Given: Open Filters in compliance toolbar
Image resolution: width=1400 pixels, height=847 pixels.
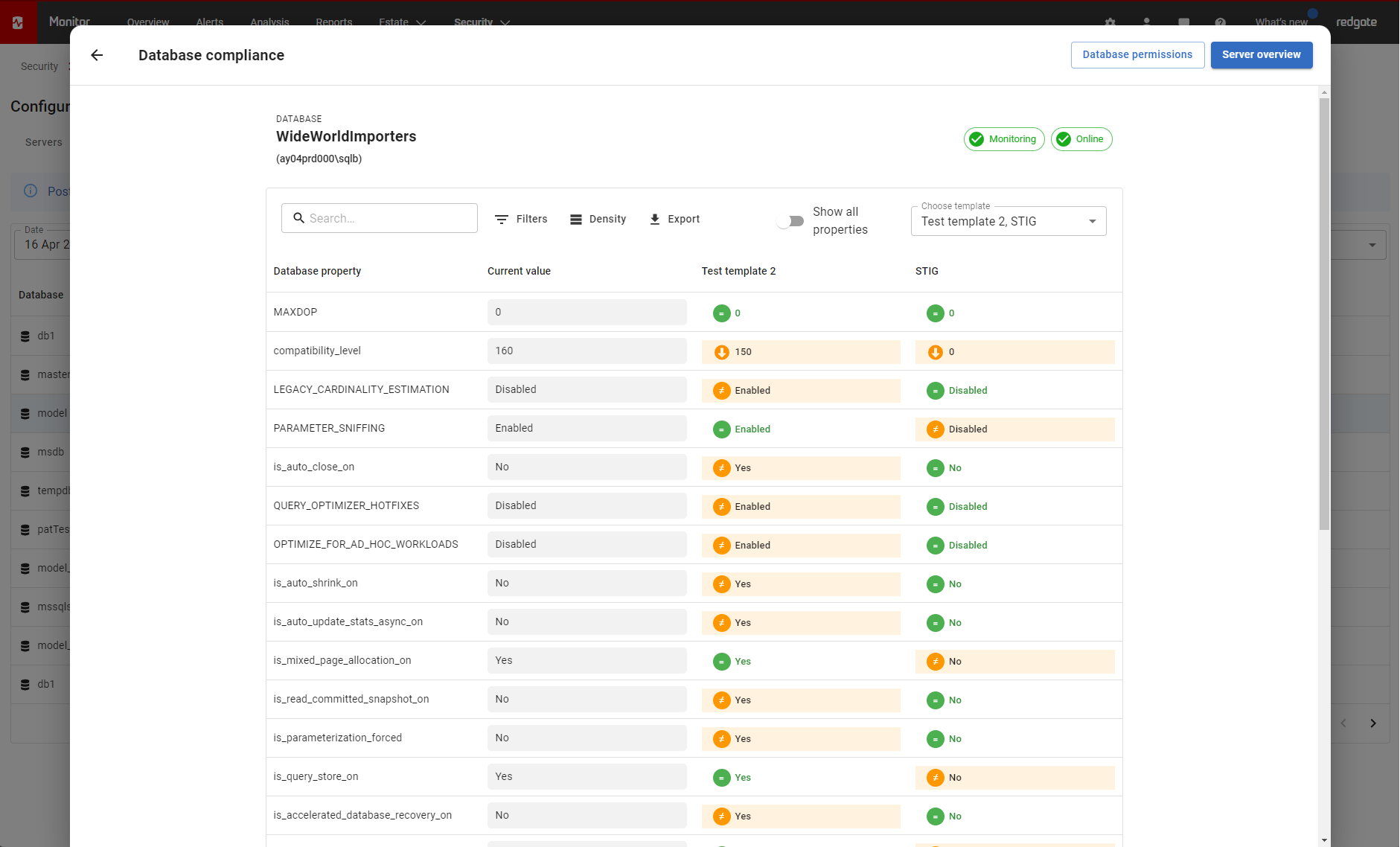Looking at the screenshot, I should coord(521,219).
